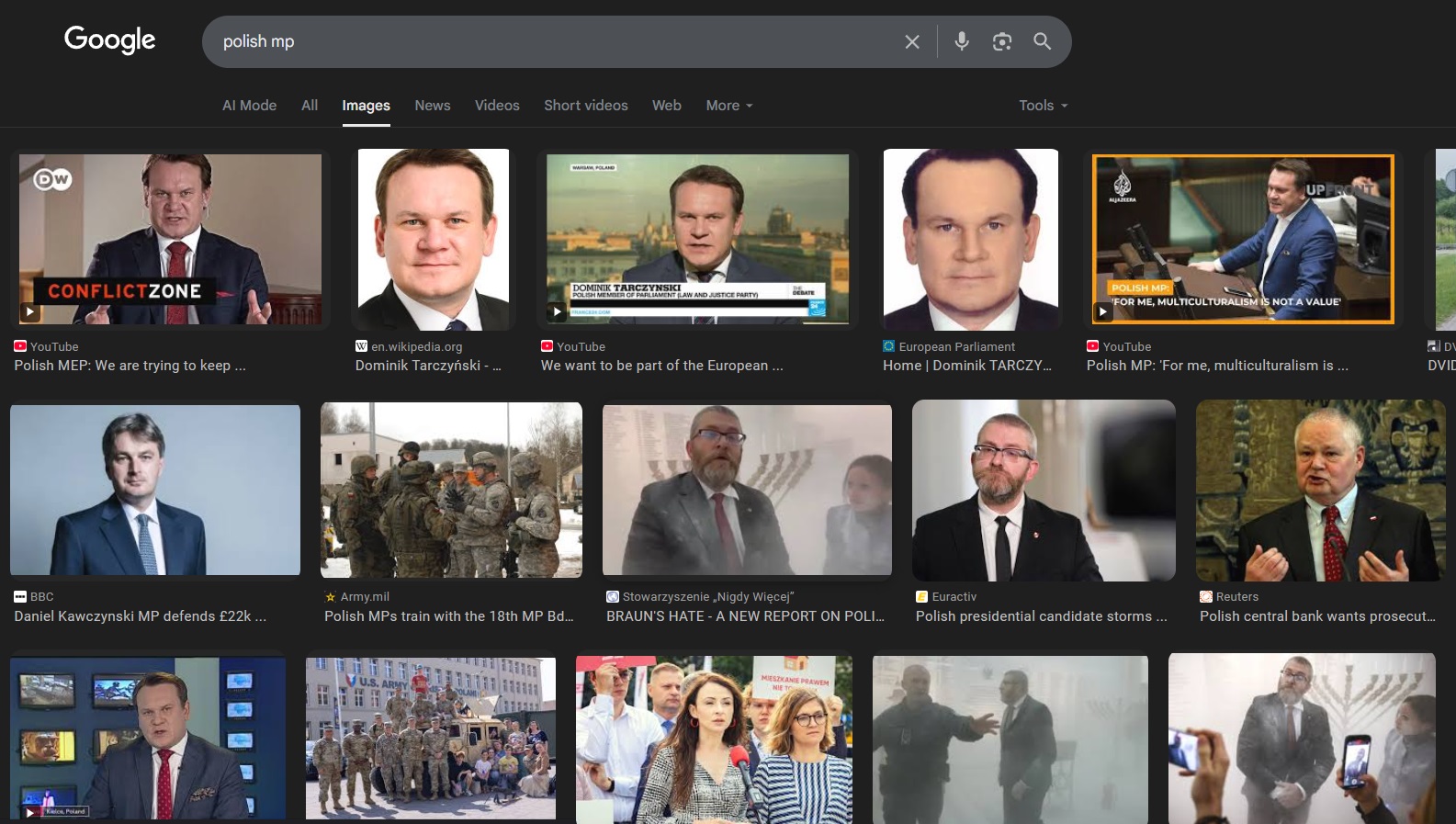Open the women at press conference thumbnail
1456x824 pixels.
(x=714, y=739)
